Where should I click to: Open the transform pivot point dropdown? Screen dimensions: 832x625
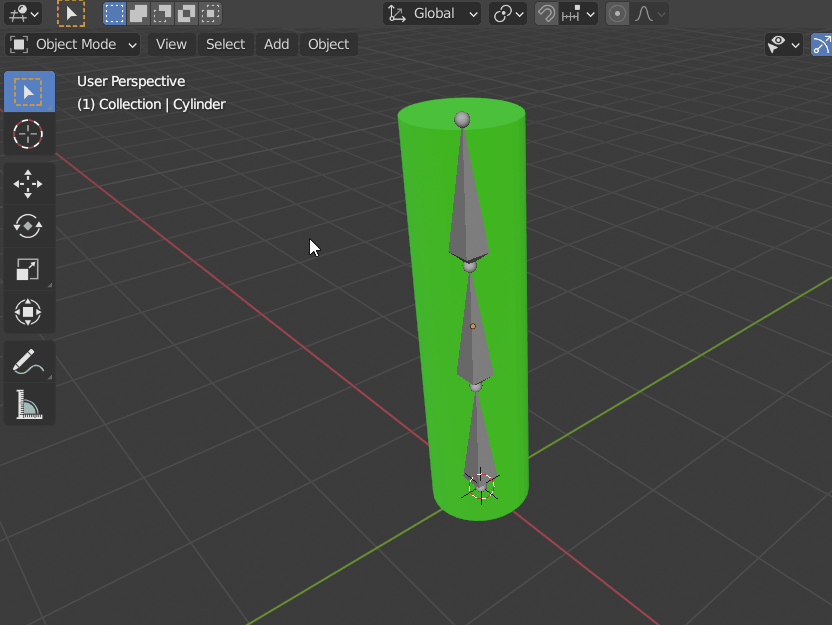click(508, 13)
